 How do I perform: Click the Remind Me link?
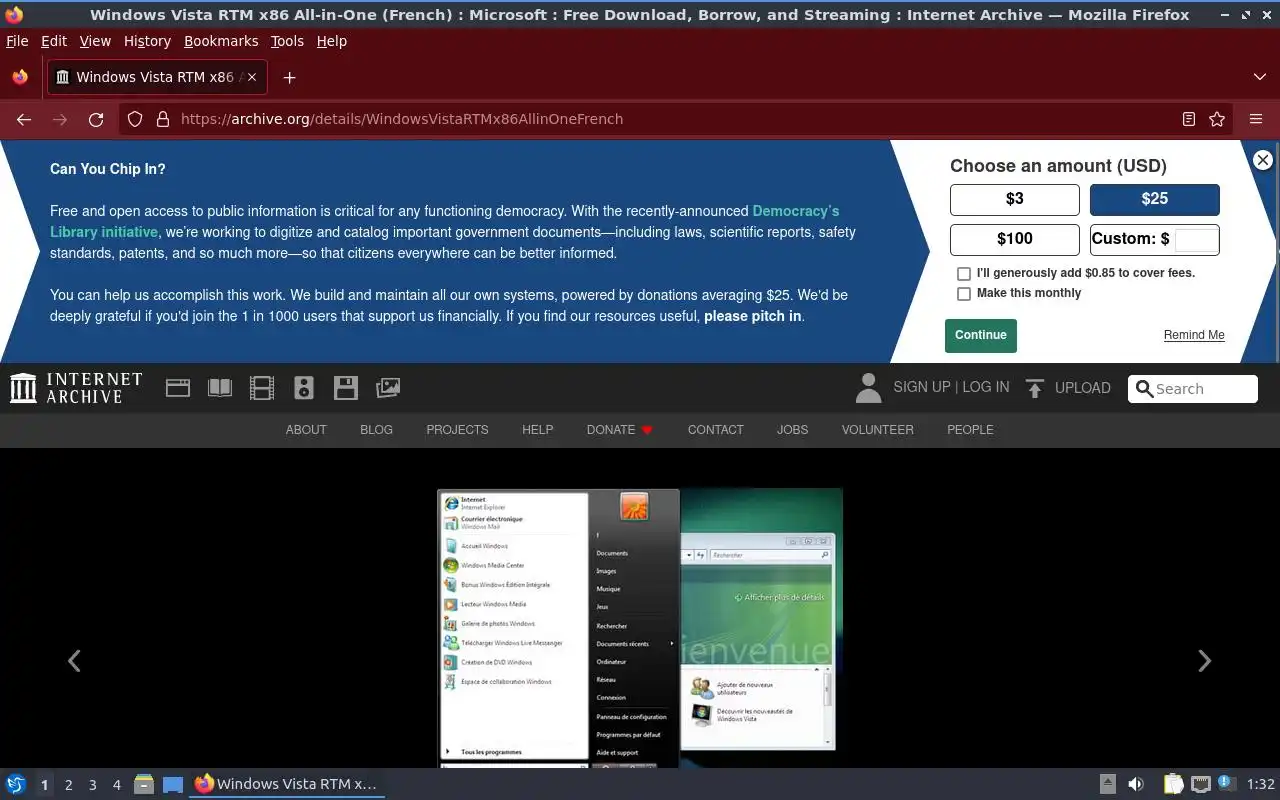[x=1194, y=335]
